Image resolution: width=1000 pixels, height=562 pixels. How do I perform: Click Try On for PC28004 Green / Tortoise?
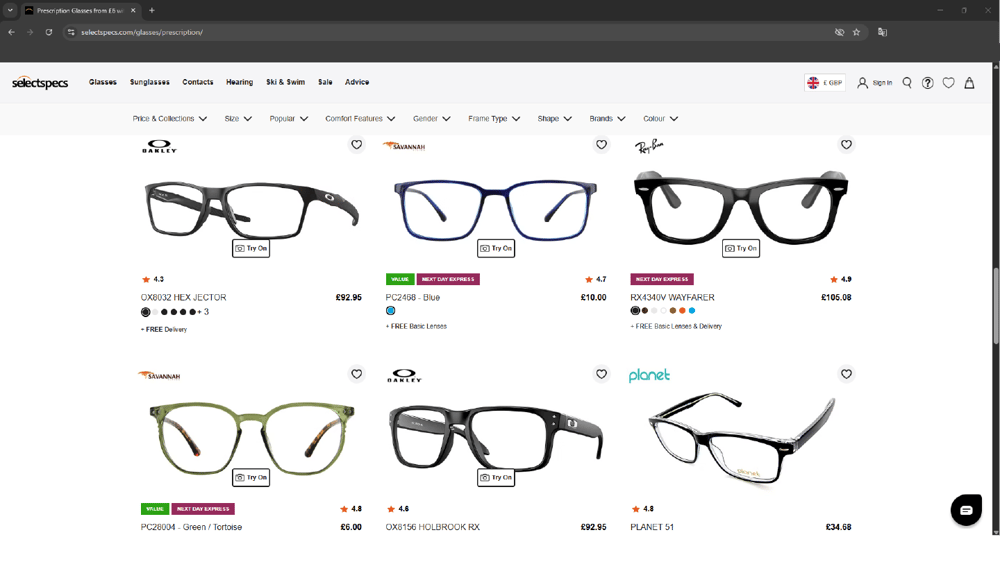point(251,477)
